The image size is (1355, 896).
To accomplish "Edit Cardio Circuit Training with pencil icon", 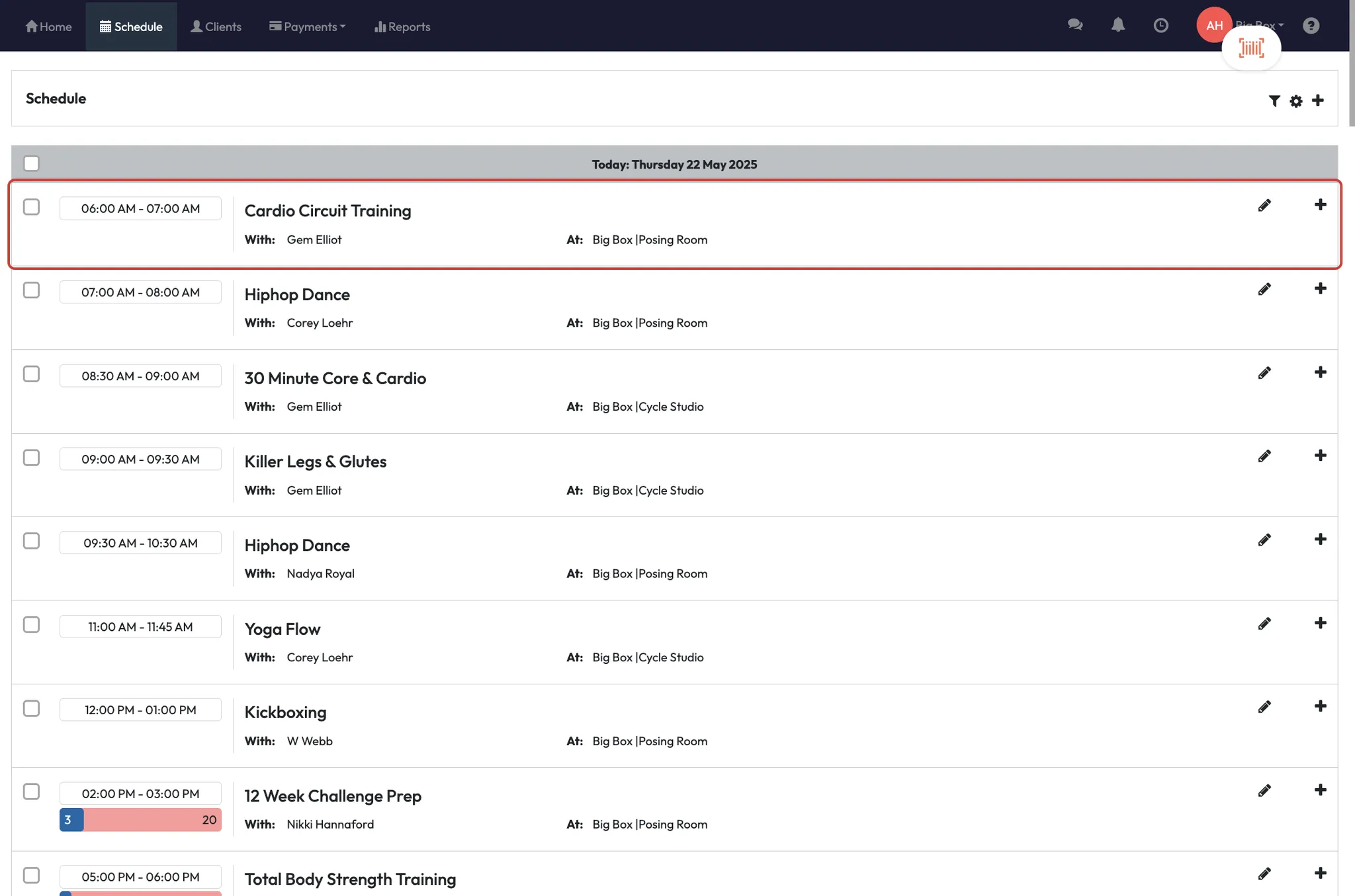I will coord(1264,205).
